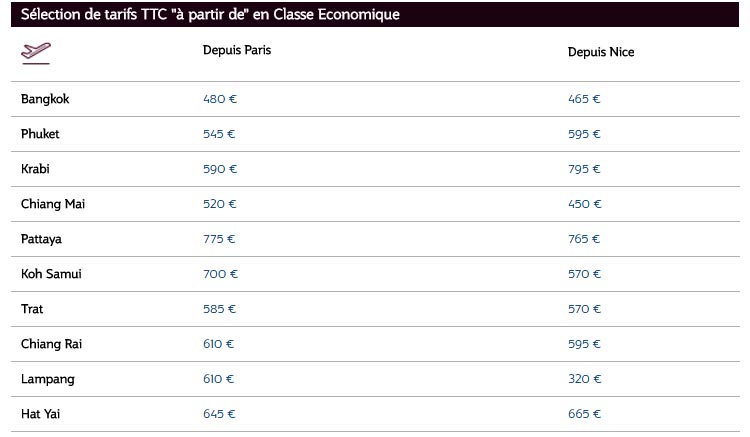Open the Bangkok fare from Nice 465 €
The image size is (750, 437).
584,99
